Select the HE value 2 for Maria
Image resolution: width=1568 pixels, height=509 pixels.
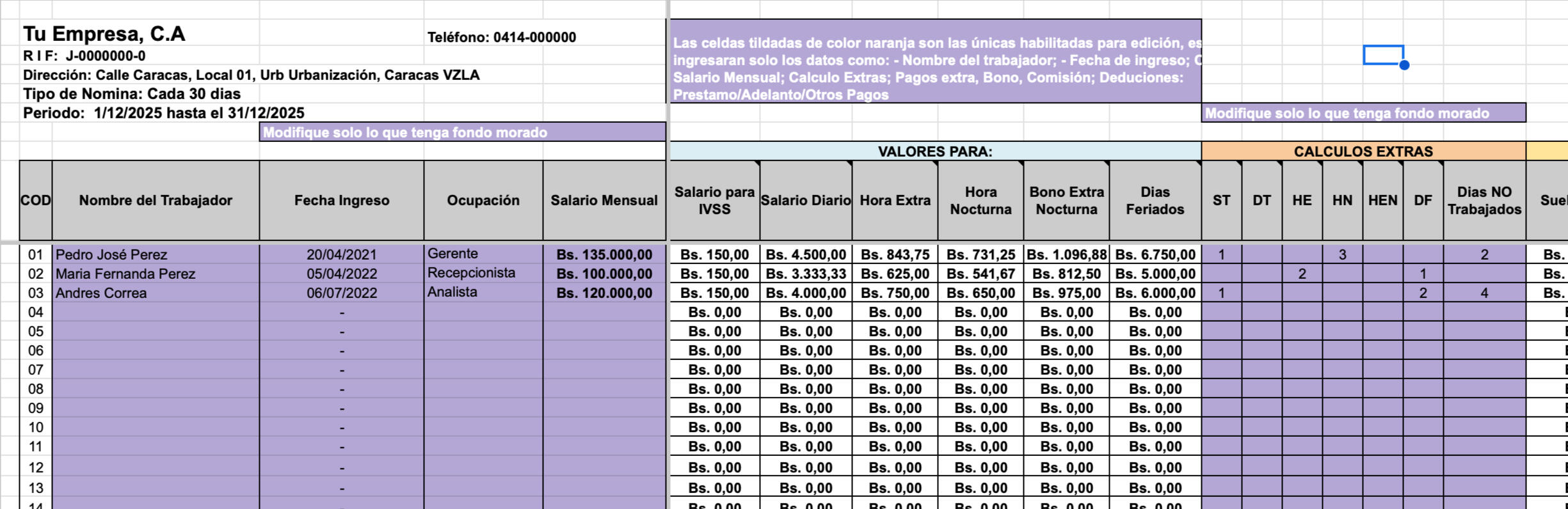tap(1302, 274)
